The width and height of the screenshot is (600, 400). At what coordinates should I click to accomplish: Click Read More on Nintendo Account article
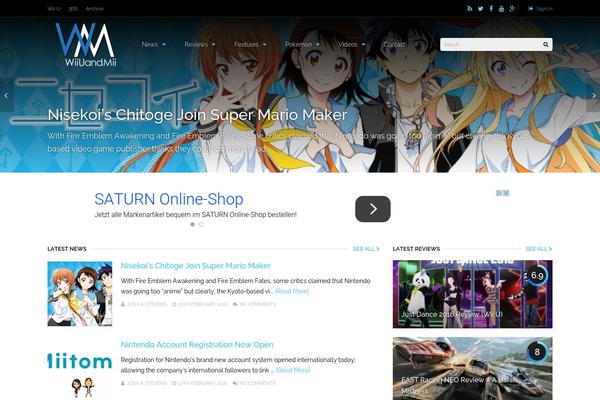[293, 370]
